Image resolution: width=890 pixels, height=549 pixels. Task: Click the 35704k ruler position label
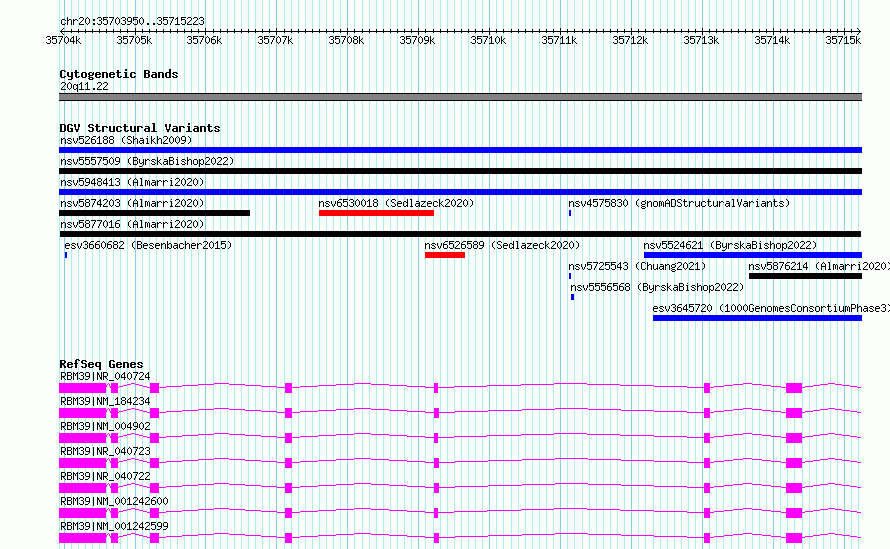(63, 40)
